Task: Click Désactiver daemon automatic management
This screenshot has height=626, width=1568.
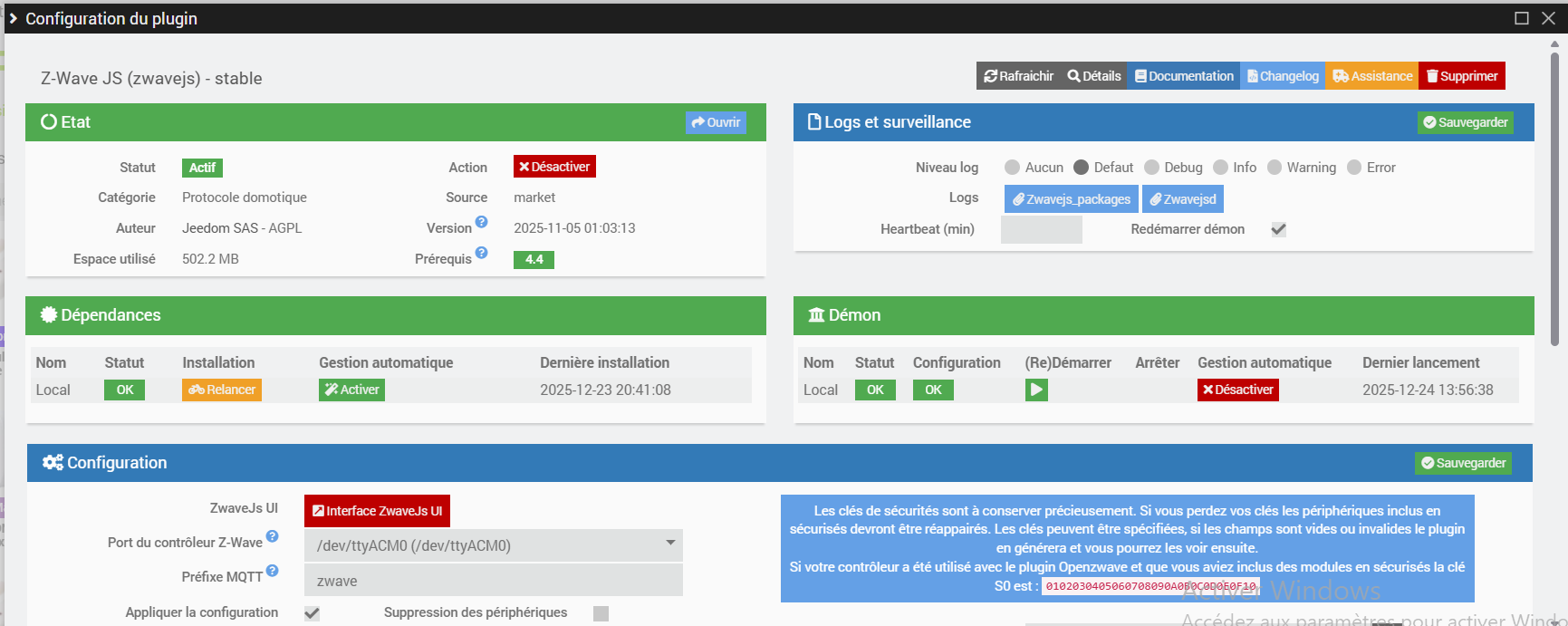Action: coord(1238,390)
